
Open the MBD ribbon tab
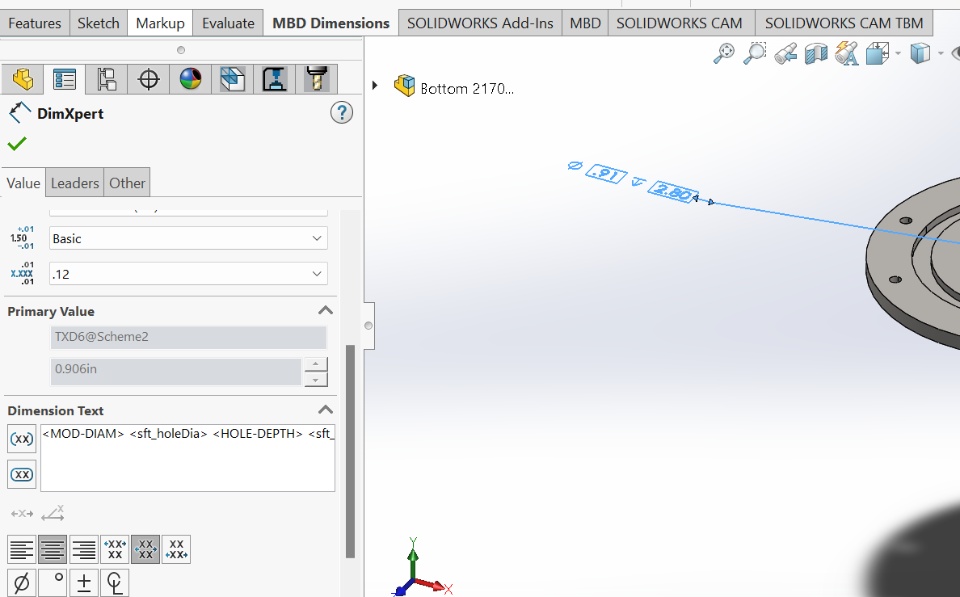tap(585, 23)
